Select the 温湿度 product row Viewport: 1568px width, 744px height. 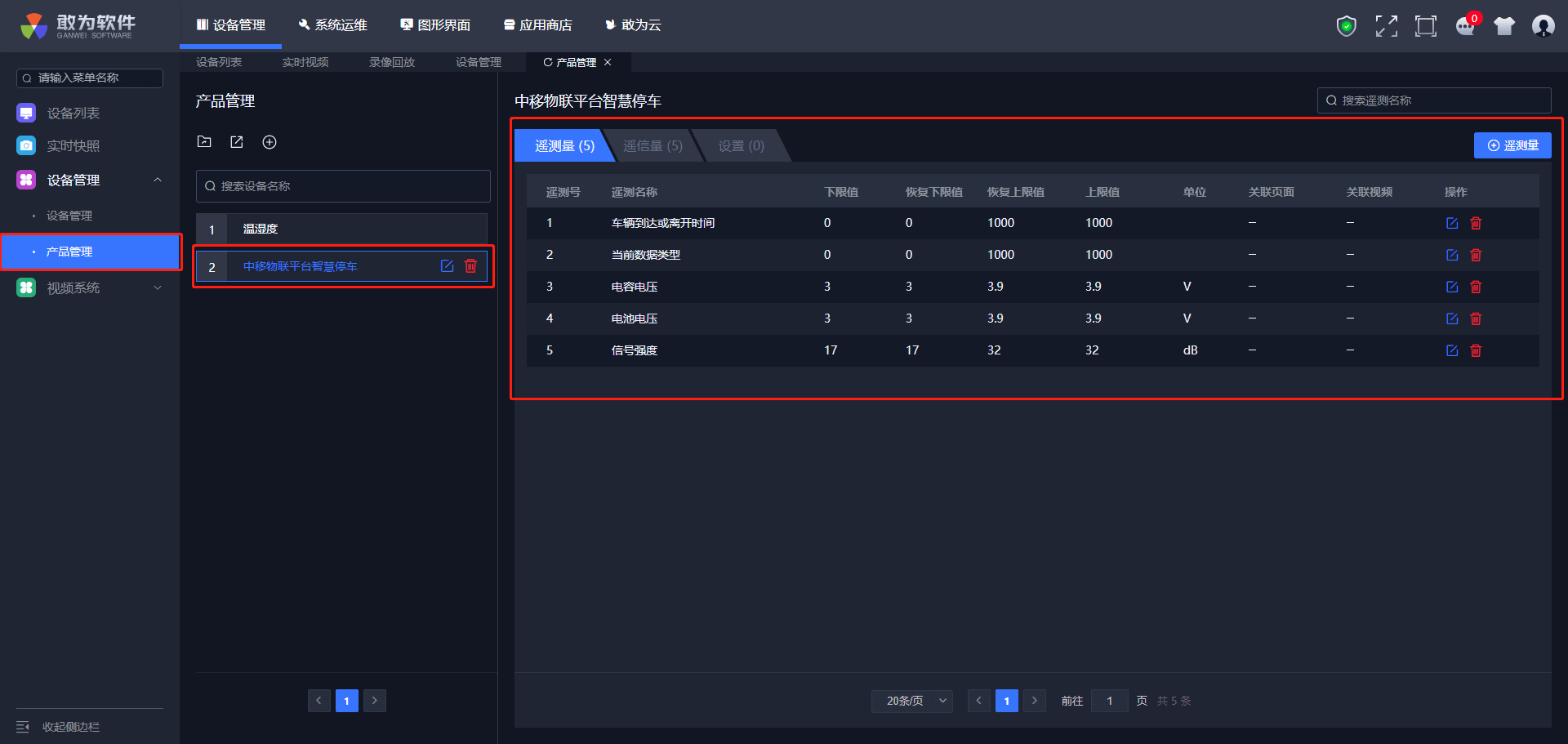click(x=341, y=229)
